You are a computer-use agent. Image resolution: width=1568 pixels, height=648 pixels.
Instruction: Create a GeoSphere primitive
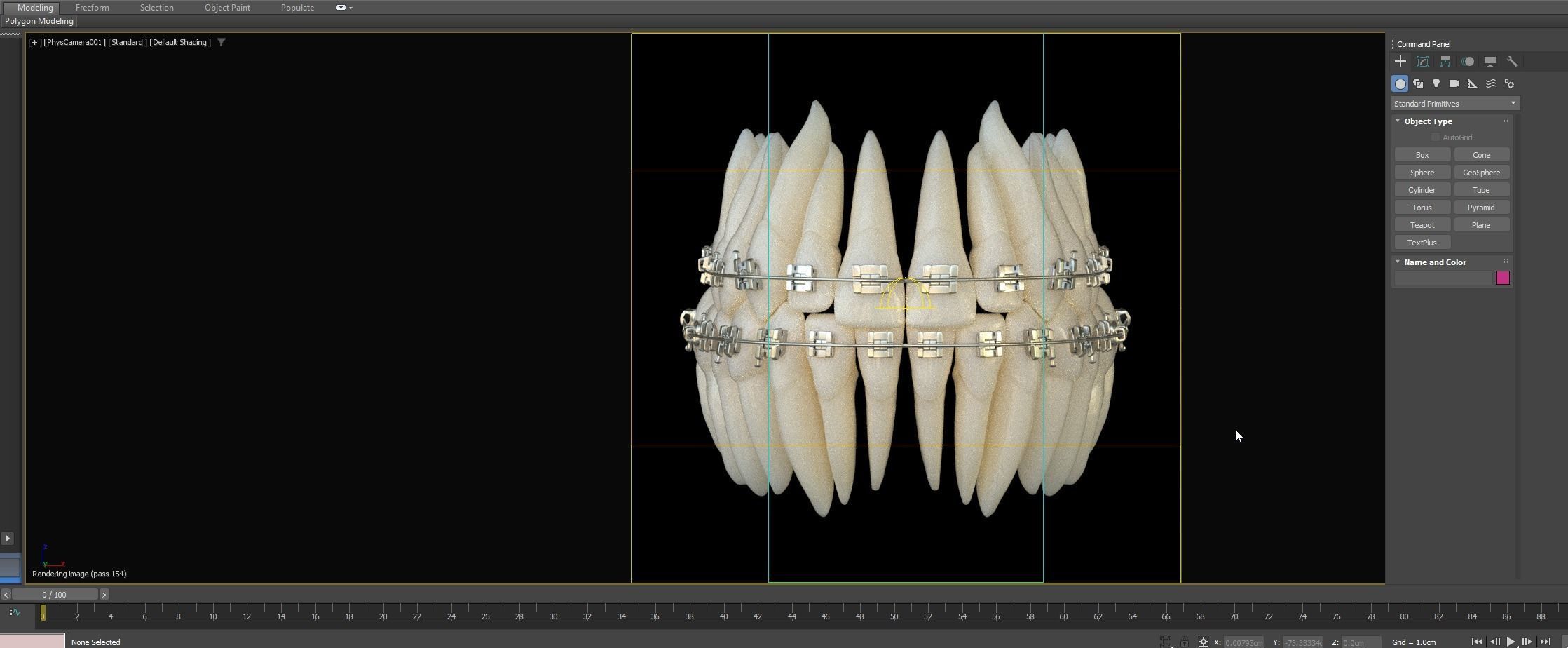1481,173
